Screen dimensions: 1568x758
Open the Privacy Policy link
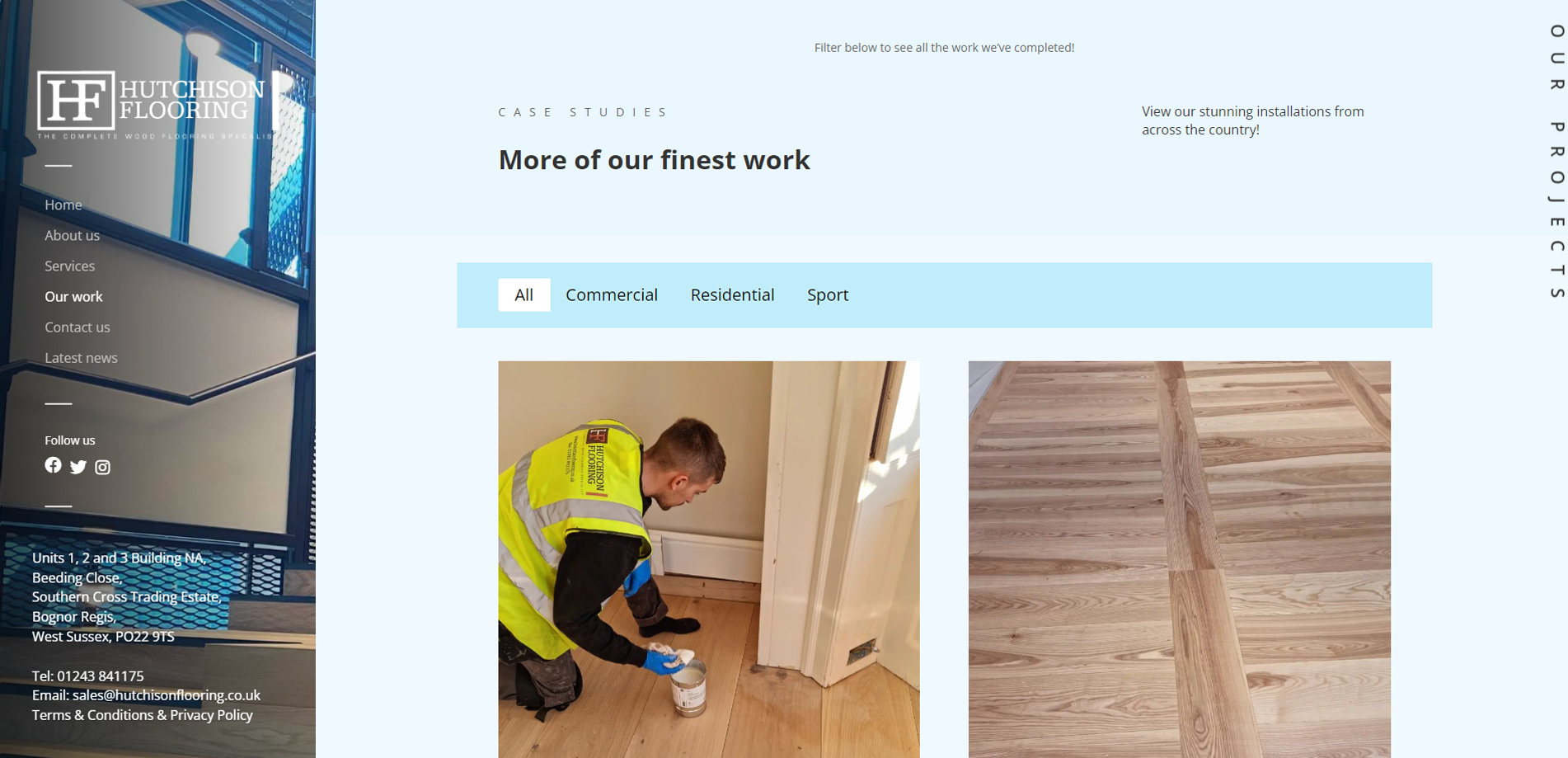tap(212, 715)
